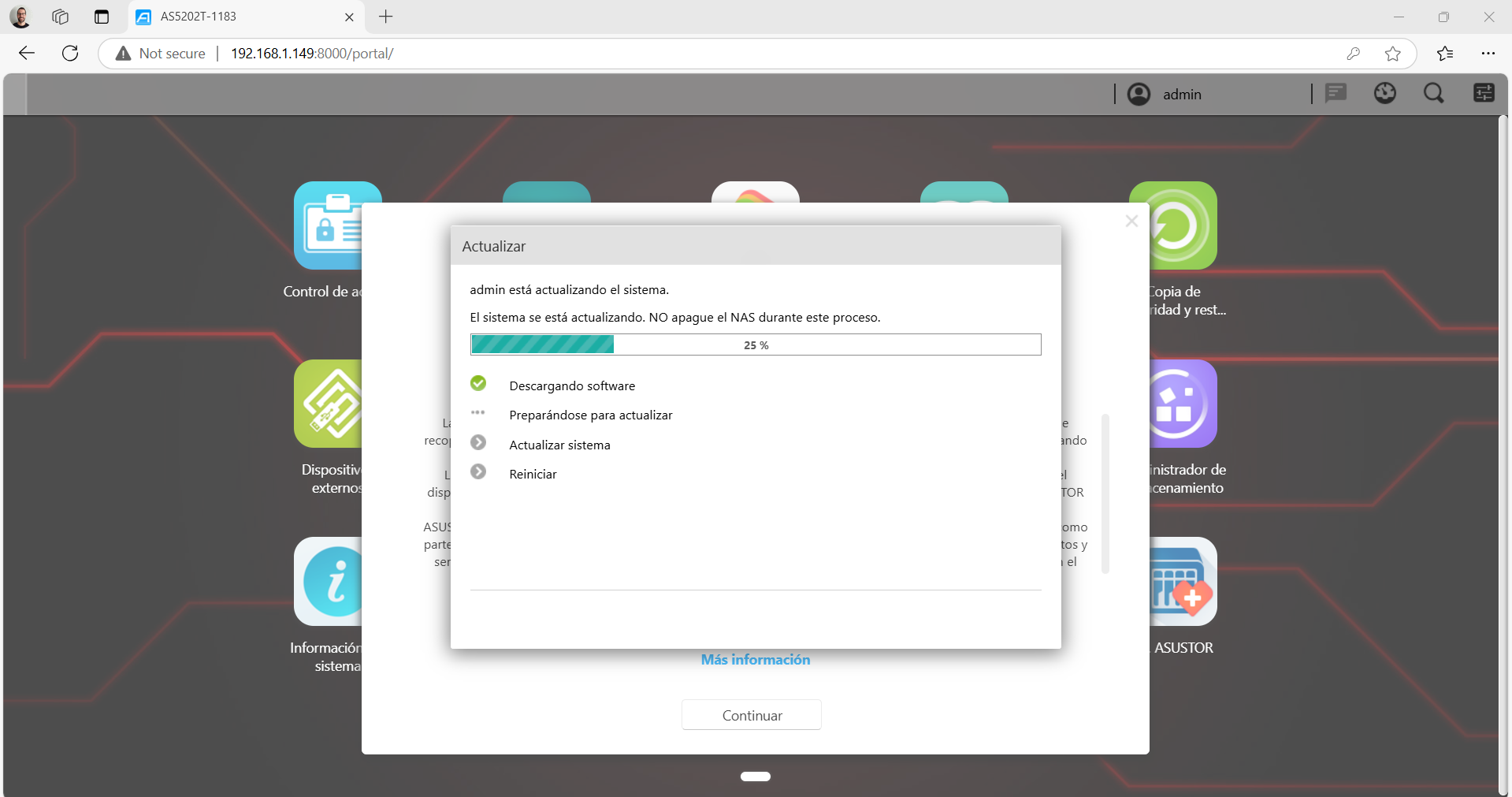Open the Información del sistema app icon
1512x797 pixels.
coord(327,582)
